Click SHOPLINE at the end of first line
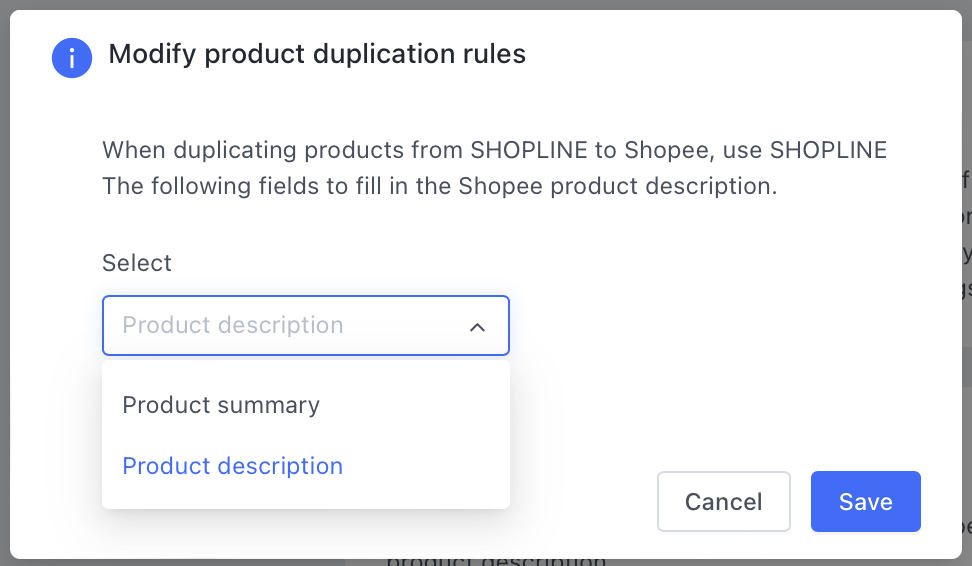The width and height of the screenshot is (972, 566). click(828, 150)
